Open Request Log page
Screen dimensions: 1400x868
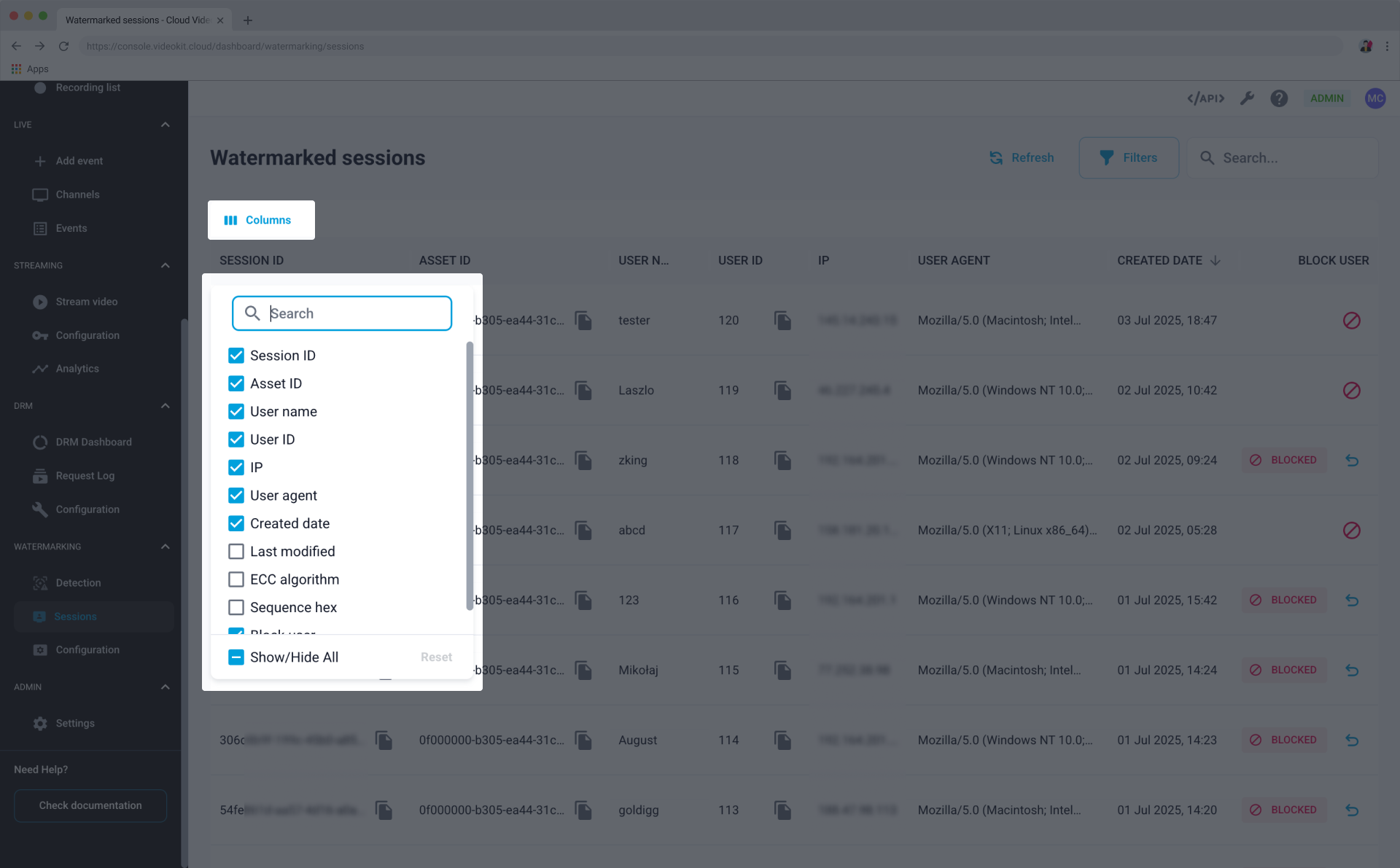tap(85, 476)
